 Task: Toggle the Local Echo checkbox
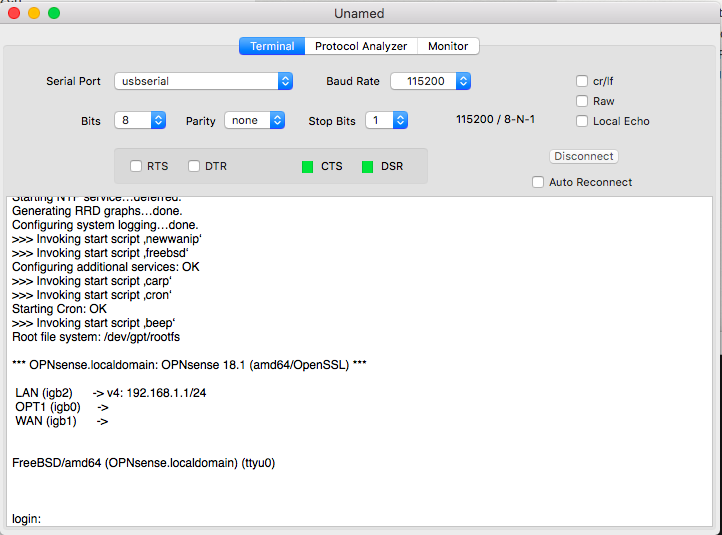point(582,121)
